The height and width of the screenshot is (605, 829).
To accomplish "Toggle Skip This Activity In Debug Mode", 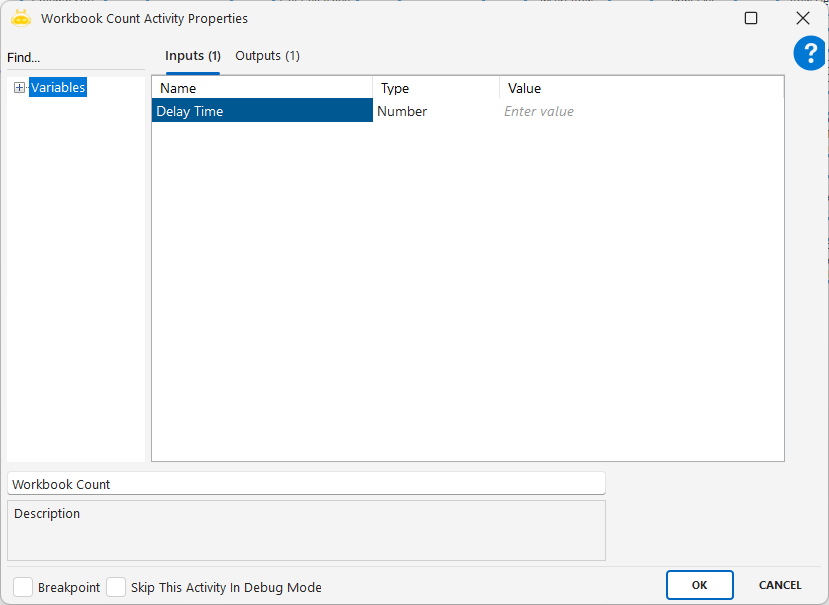I will 116,587.
